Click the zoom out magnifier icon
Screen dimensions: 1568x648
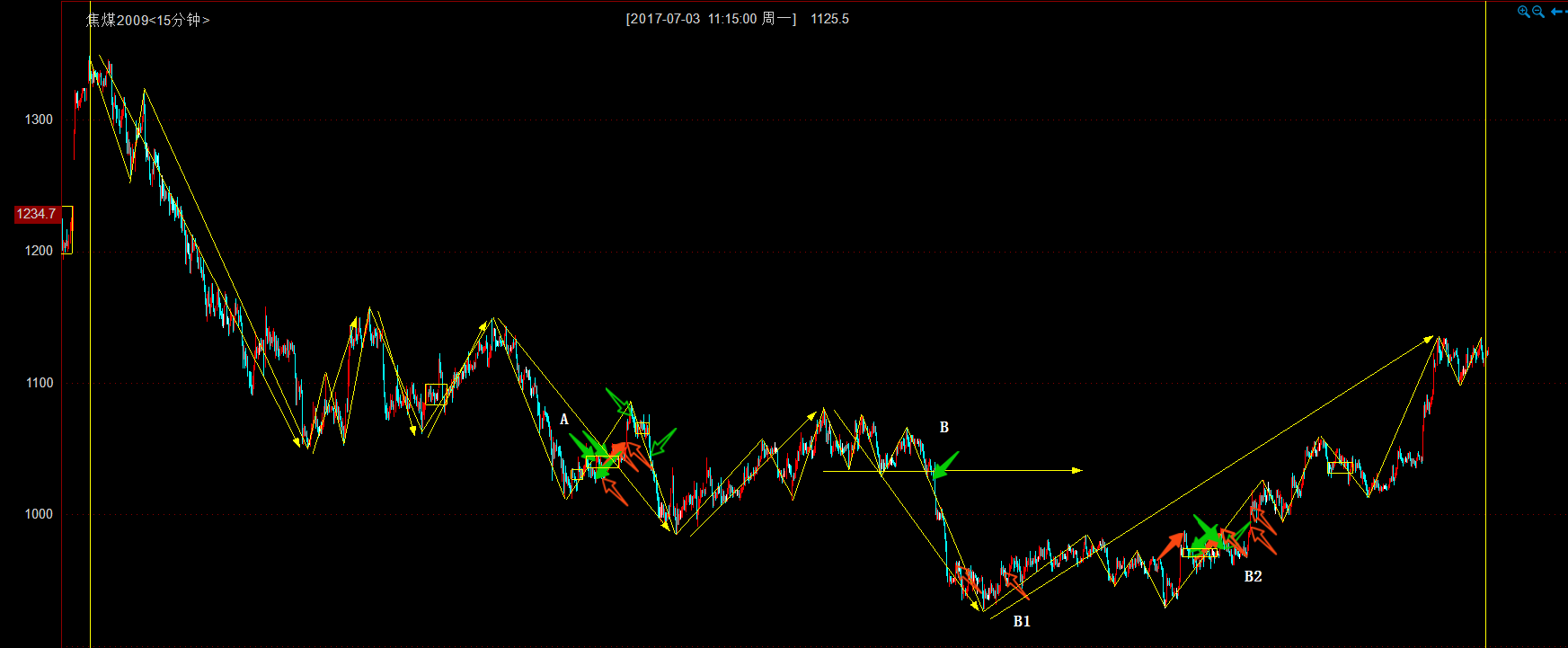(x=1537, y=12)
